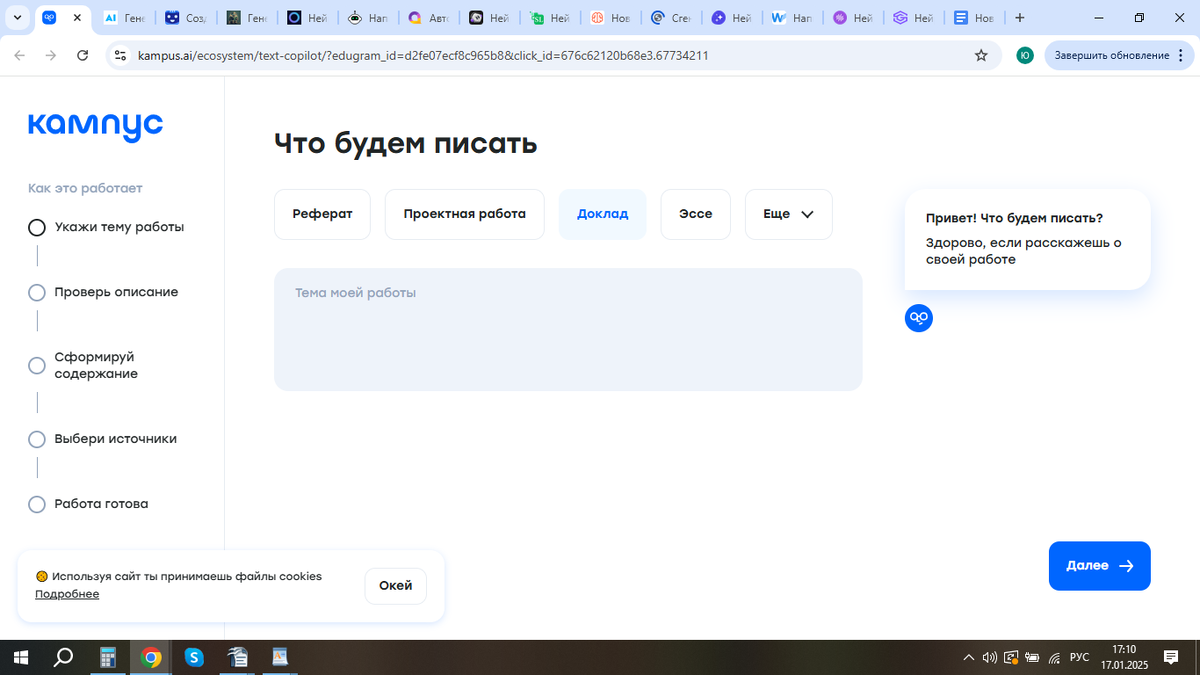Viewport: 1200px width, 675px height.
Task: Open the Windows Start menu
Action: pos(20,657)
